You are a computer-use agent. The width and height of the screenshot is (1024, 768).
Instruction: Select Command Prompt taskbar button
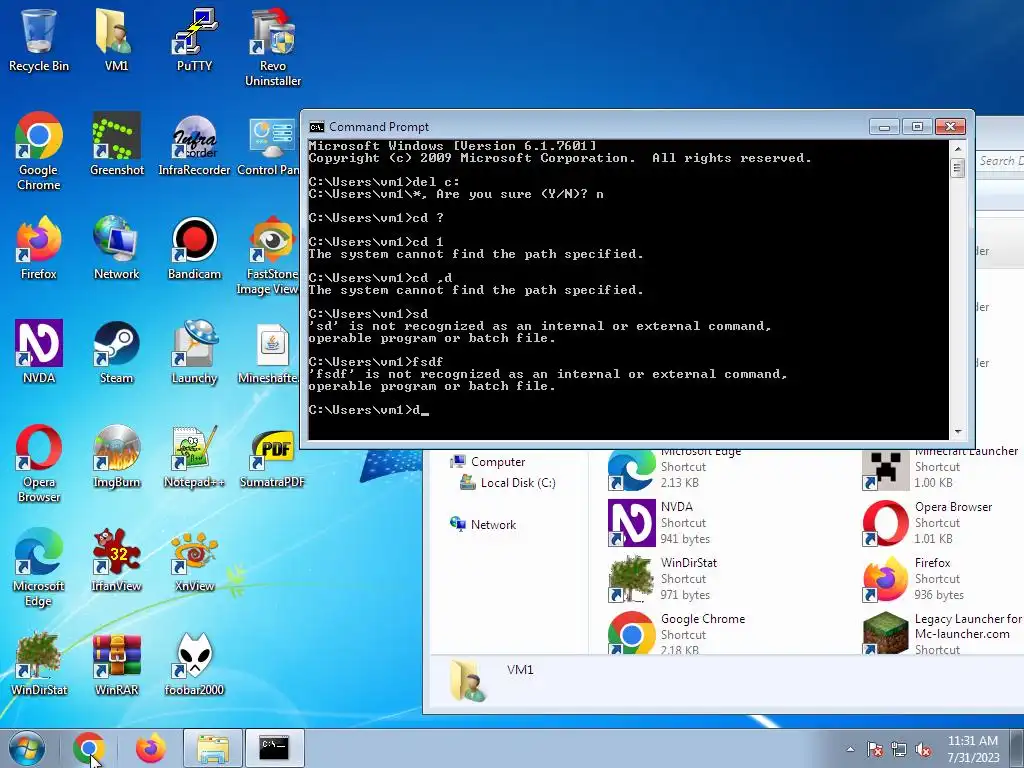click(274, 748)
